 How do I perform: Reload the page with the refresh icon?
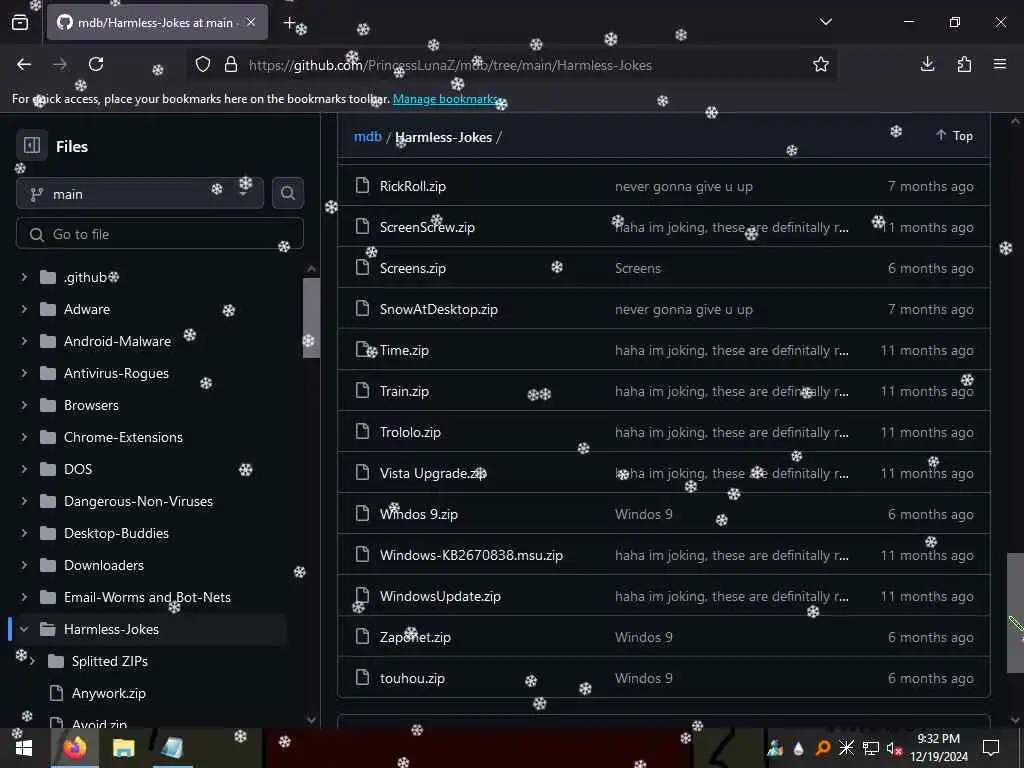96,64
